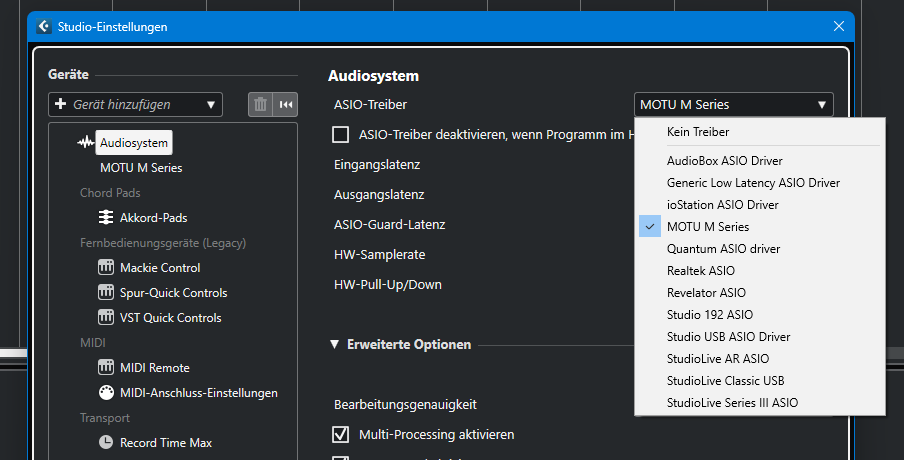Click the reset icon beside trash button
This screenshot has height=460, width=904.
pos(286,104)
